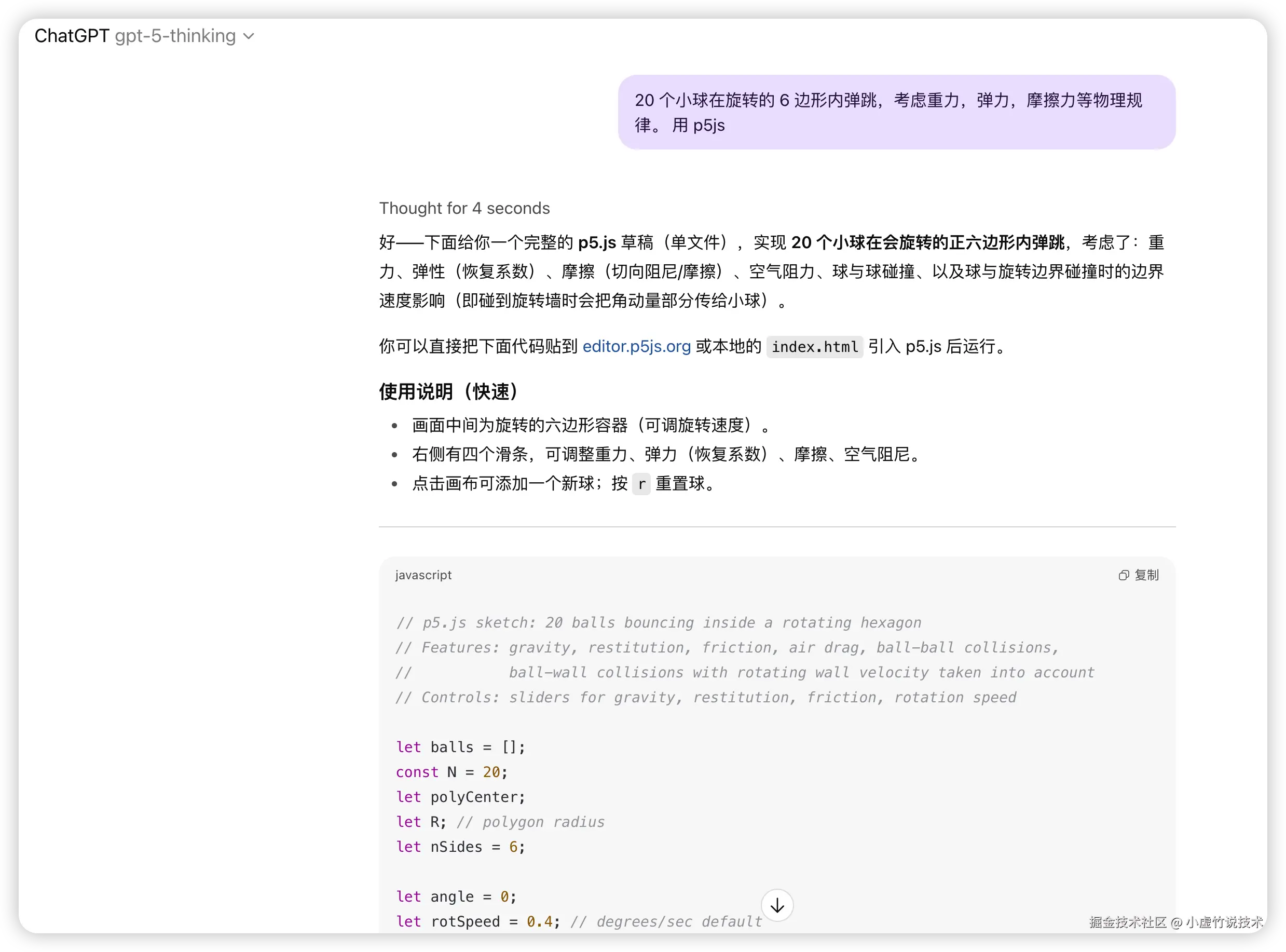Click the copy icon in code header
Image resolution: width=1286 pixels, height=952 pixels.
[x=1124, y=575]
